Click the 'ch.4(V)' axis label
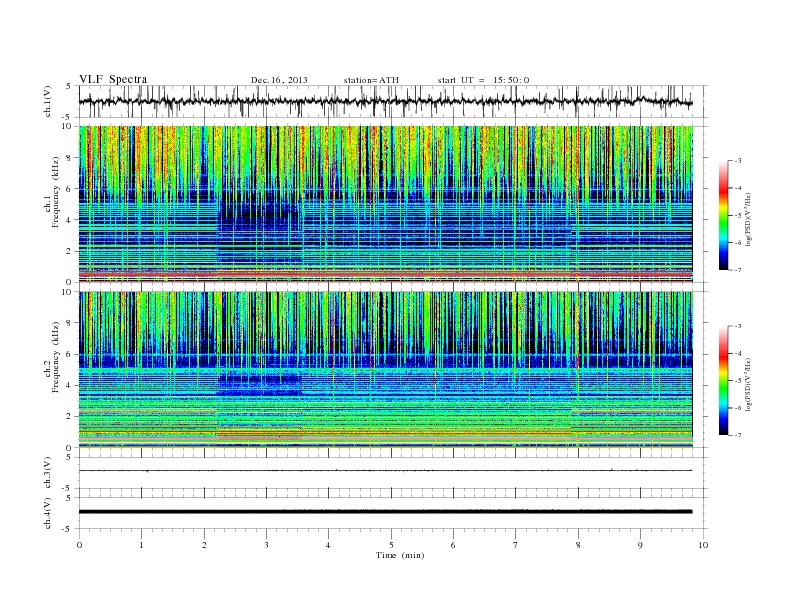792x612 pixels. 48,513
